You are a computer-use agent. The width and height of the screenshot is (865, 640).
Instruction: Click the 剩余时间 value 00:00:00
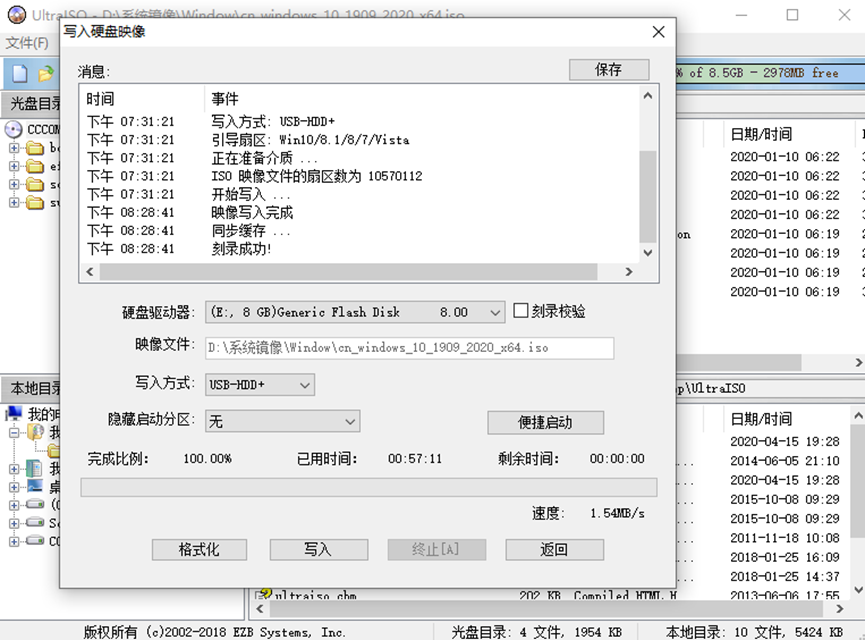(617, 459)
